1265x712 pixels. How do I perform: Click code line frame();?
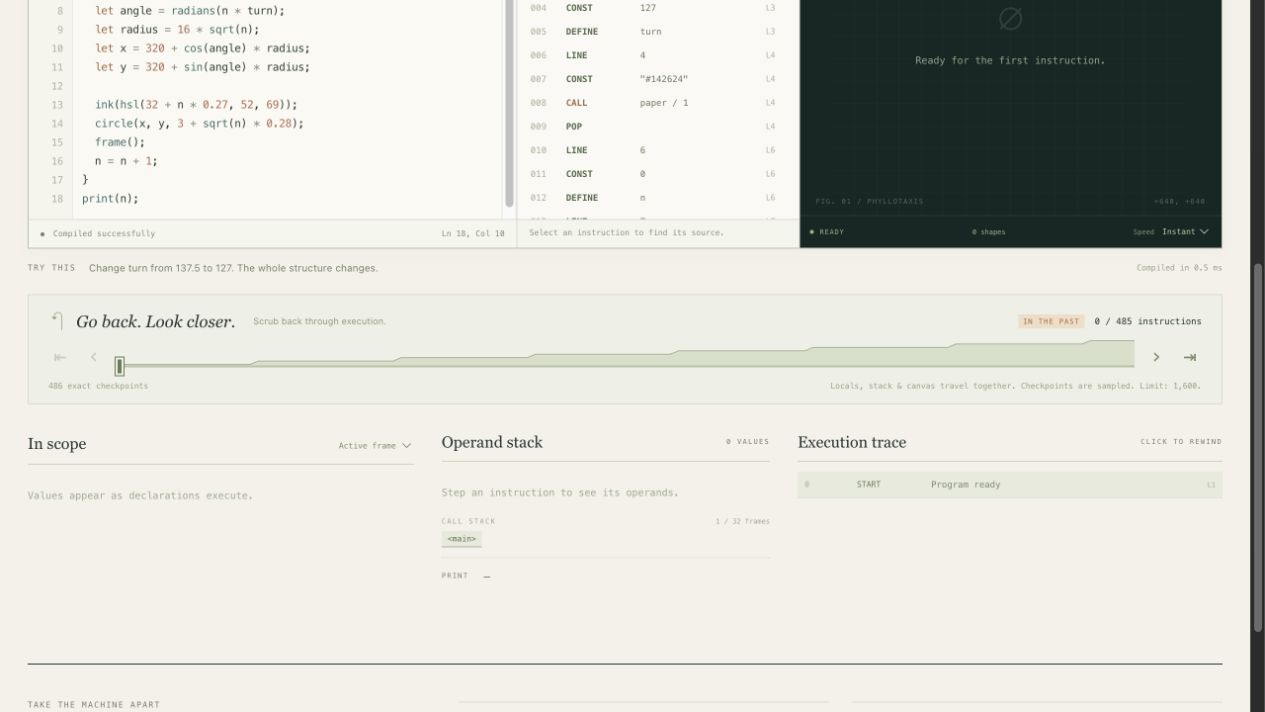[120, 142]
